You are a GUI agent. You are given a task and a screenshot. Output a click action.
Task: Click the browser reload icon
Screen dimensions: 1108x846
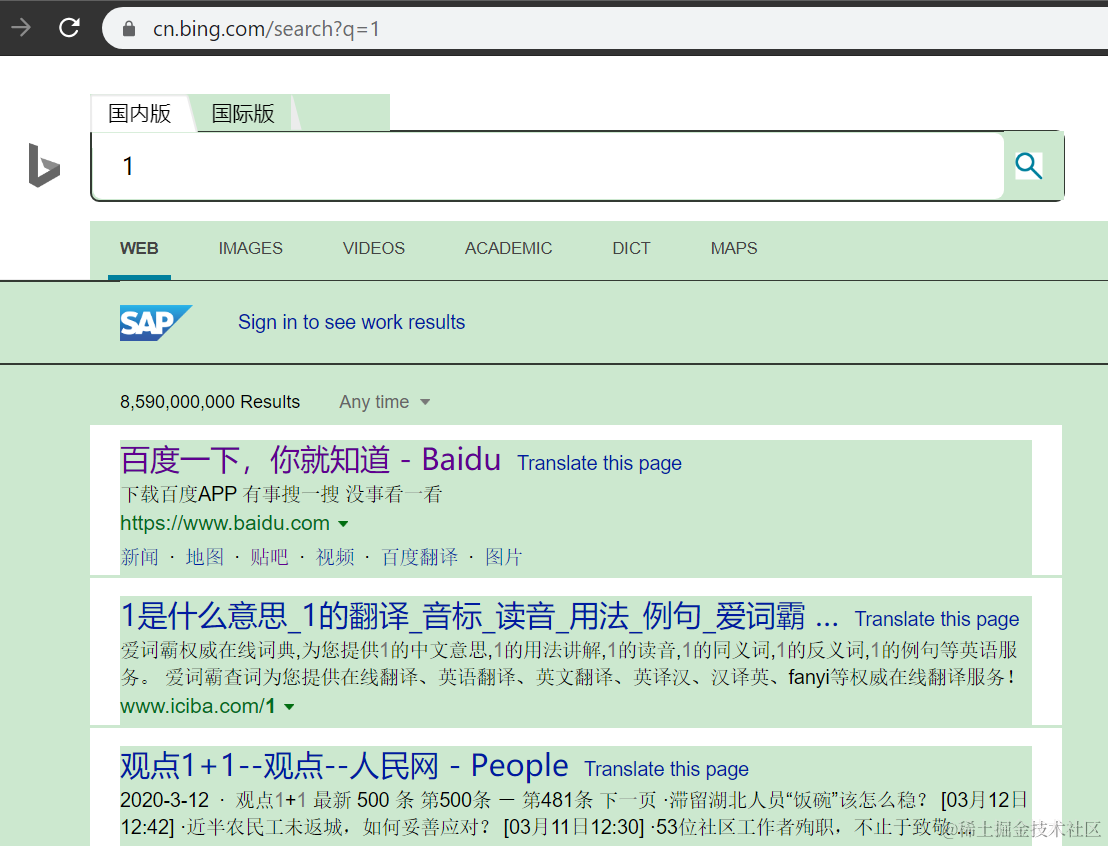click(69, 28)
